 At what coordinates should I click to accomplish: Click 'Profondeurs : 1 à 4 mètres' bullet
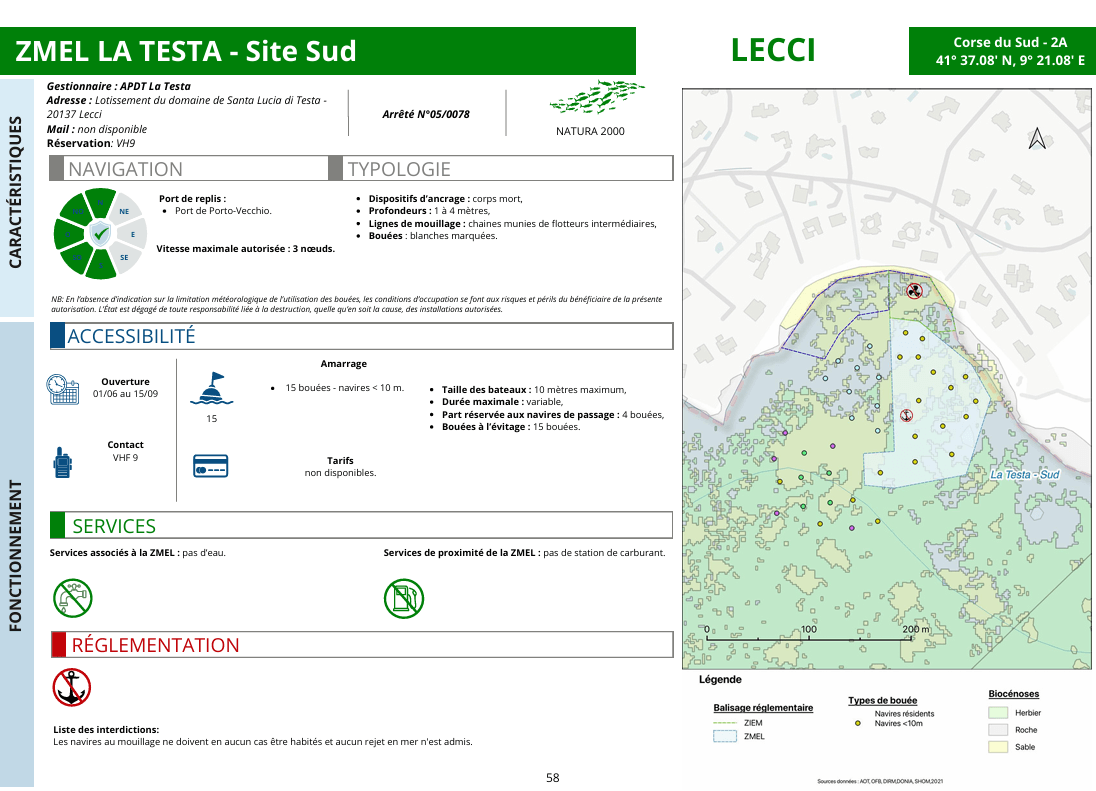pos(429,210)
